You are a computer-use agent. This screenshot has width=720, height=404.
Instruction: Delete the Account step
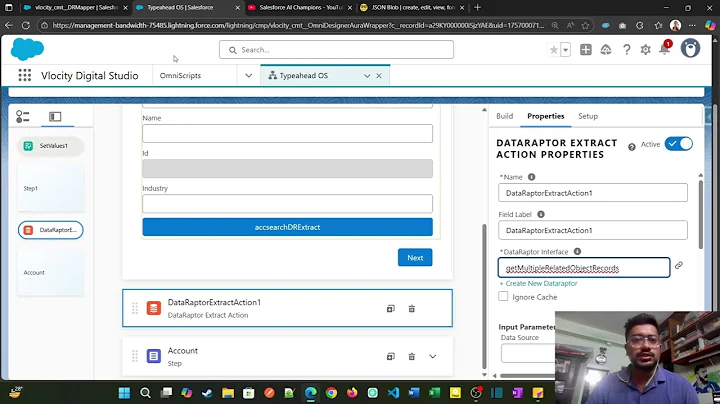(412, 356)
